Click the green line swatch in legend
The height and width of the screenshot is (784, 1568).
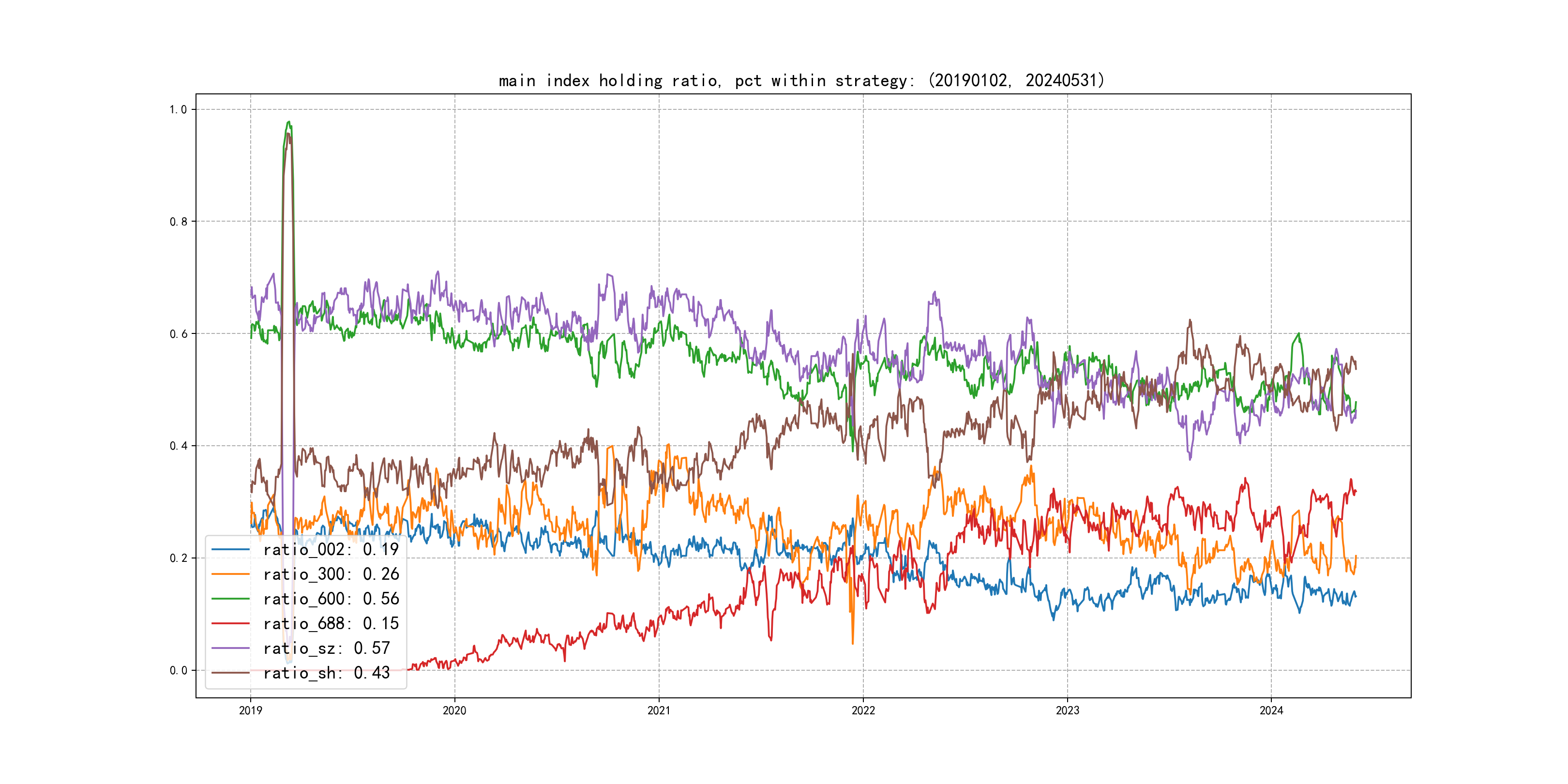231,599
